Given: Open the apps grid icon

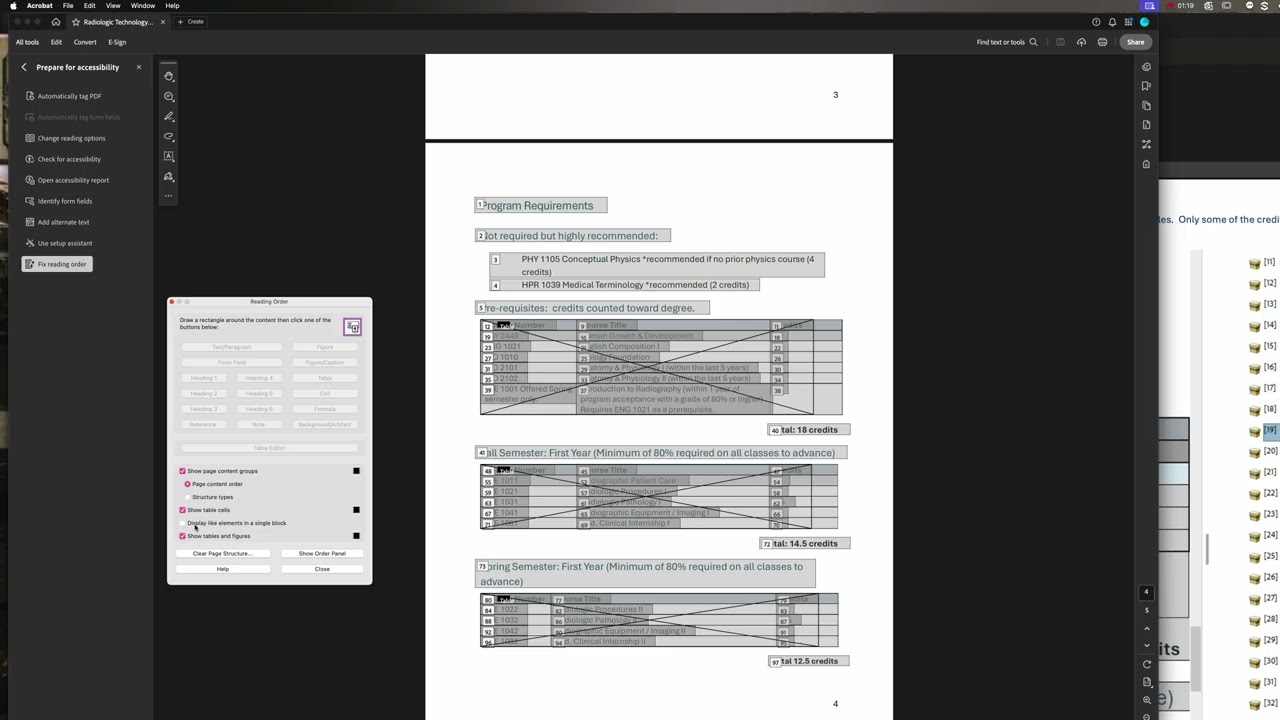Looking at the screenshot, I should [x=1128, y=22].
